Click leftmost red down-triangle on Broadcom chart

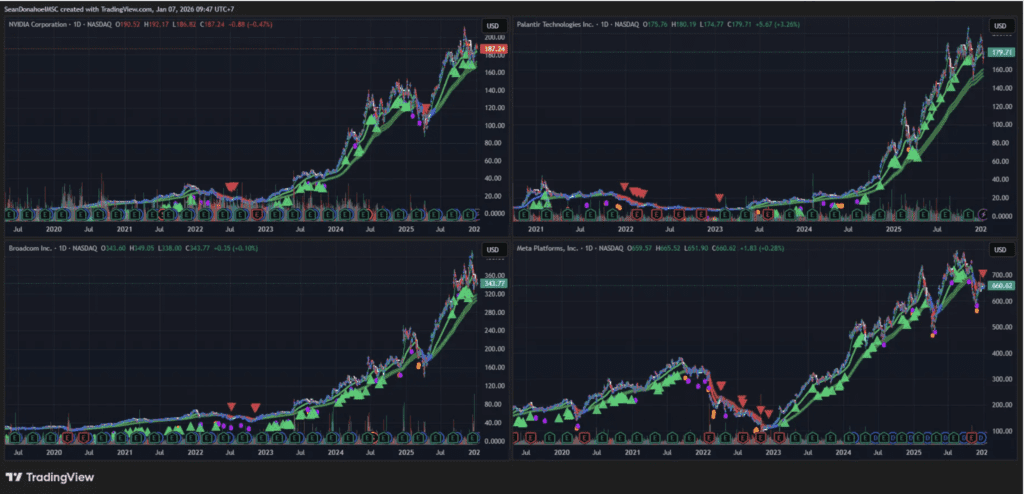coord(231,407)
